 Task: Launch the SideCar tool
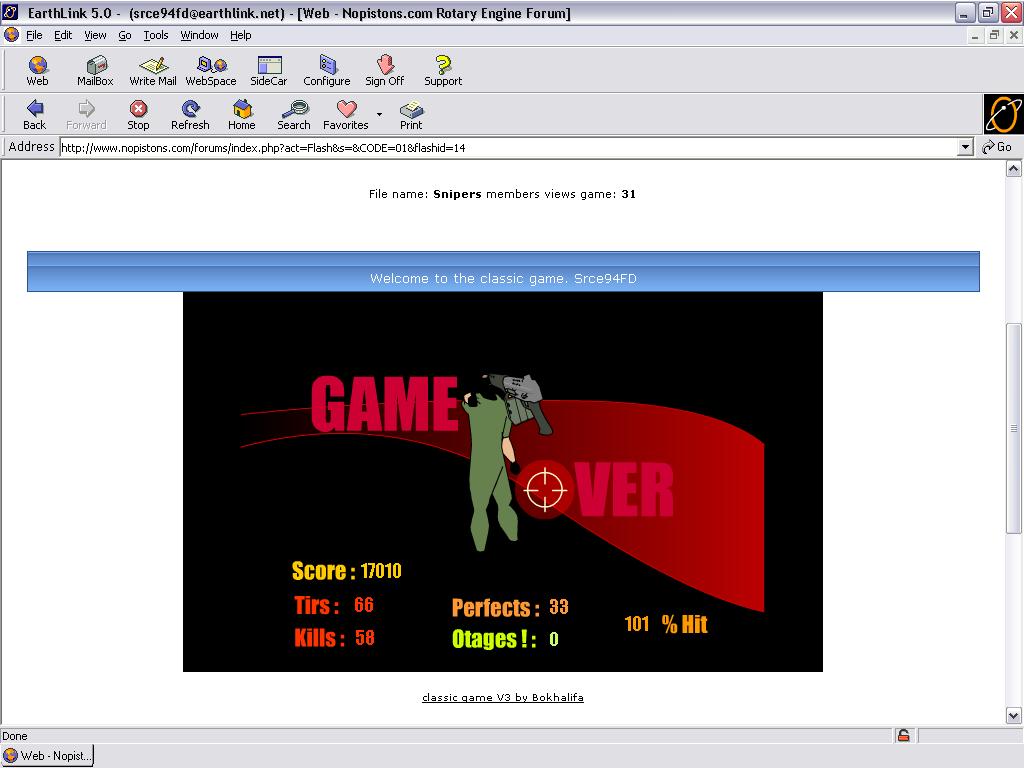(x=268, y=70)
